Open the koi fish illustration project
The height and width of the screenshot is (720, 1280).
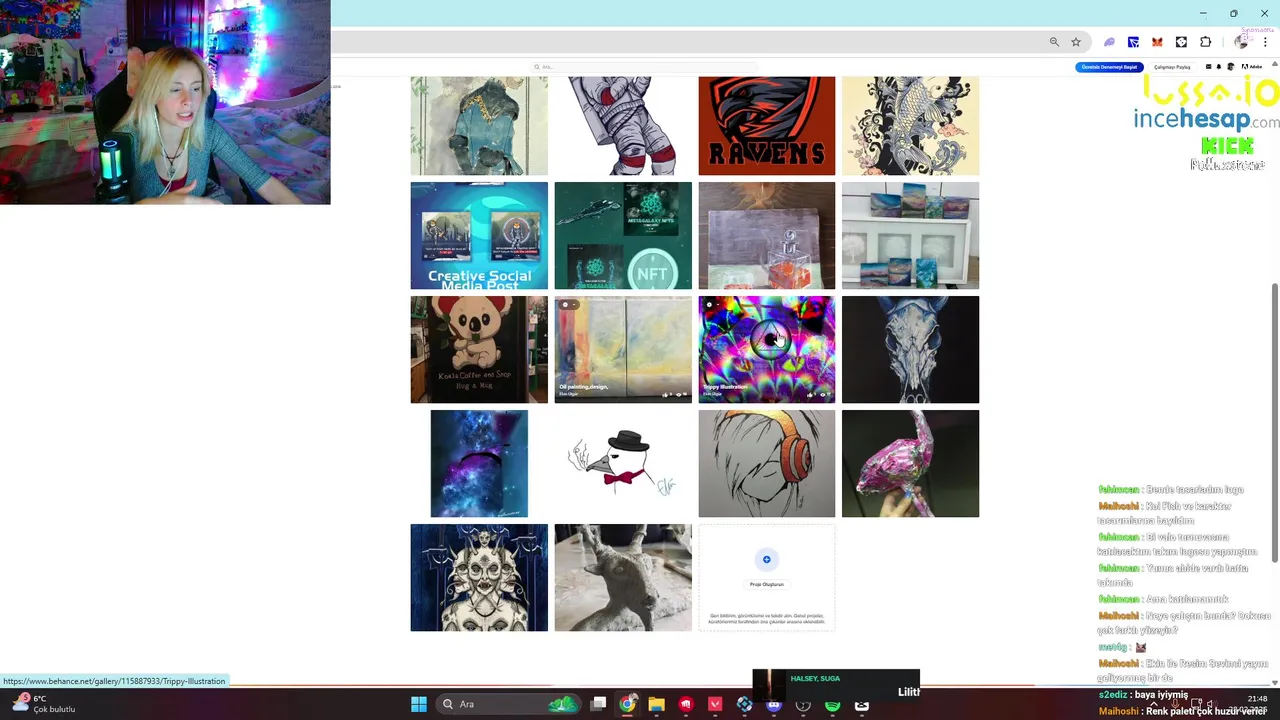(910, 125)
